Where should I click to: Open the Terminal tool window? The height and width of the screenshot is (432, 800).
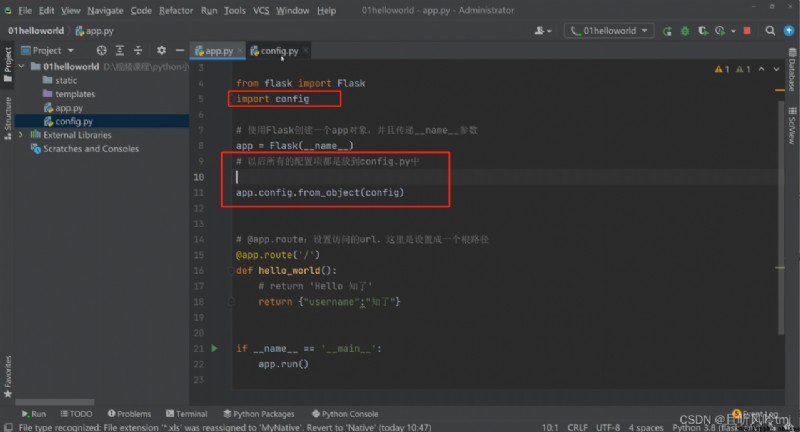click(x=187, y=414)
